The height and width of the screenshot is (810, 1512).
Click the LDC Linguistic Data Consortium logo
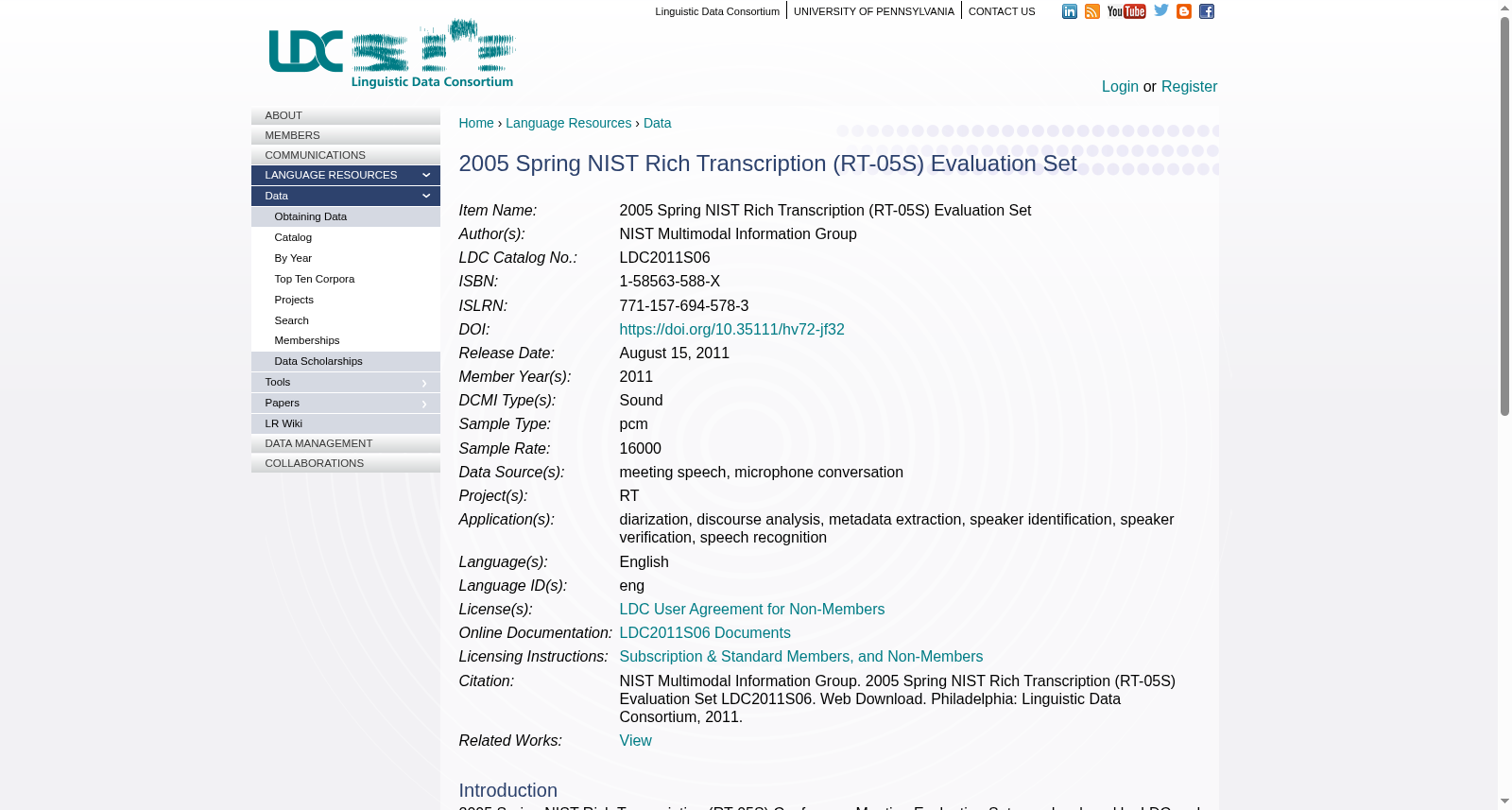[392, 55]
